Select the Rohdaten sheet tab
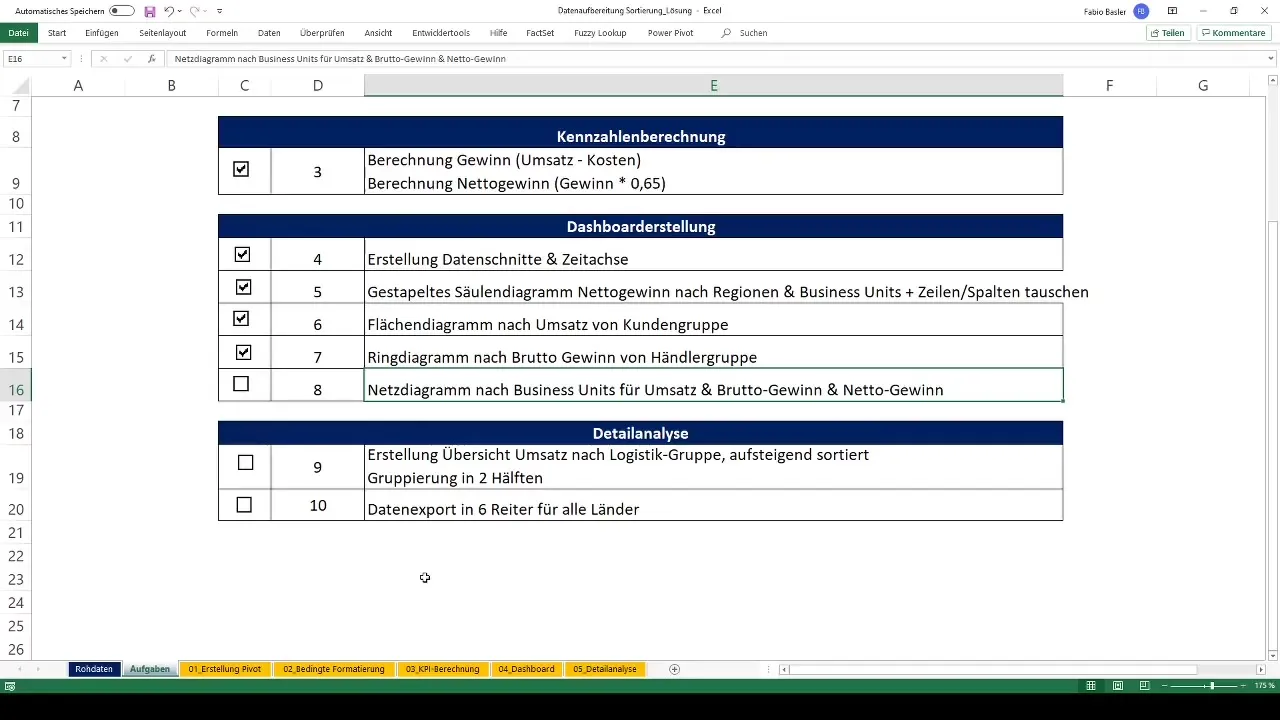 [94, 669]
